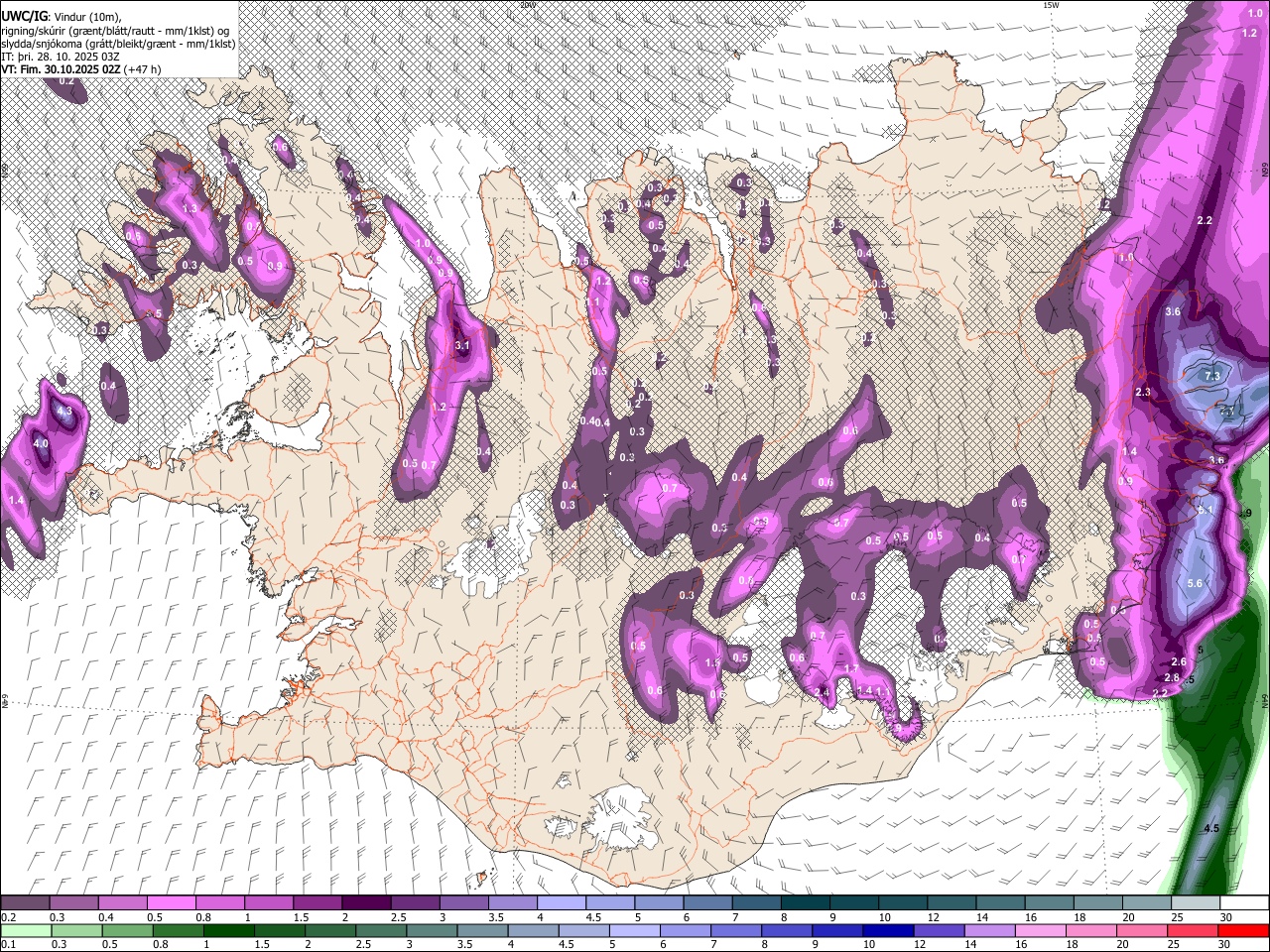
Task: Click the snow legend swatch labeled 0.5
Action: click(170, 903)
